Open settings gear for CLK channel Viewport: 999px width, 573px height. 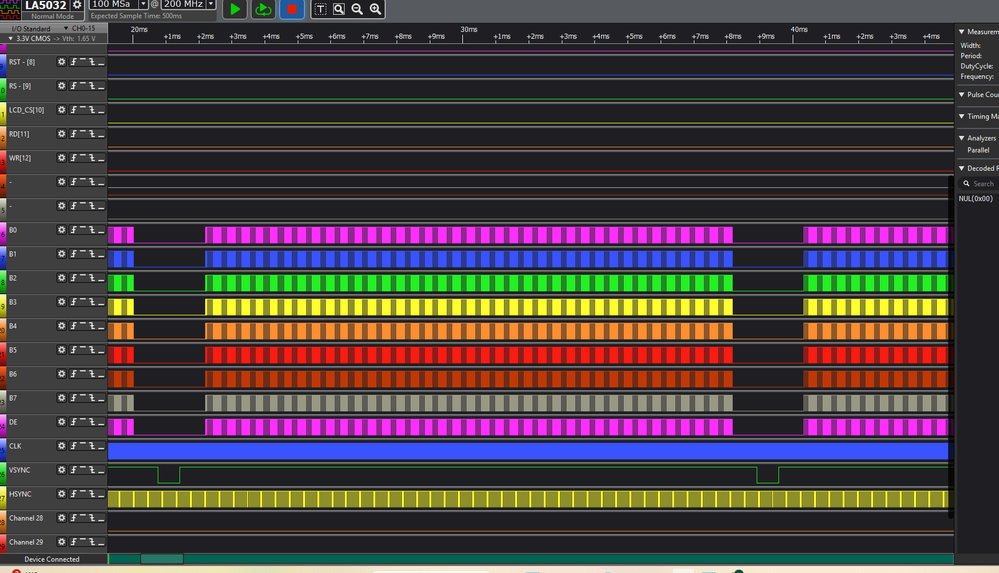click(x=62, y=446)
